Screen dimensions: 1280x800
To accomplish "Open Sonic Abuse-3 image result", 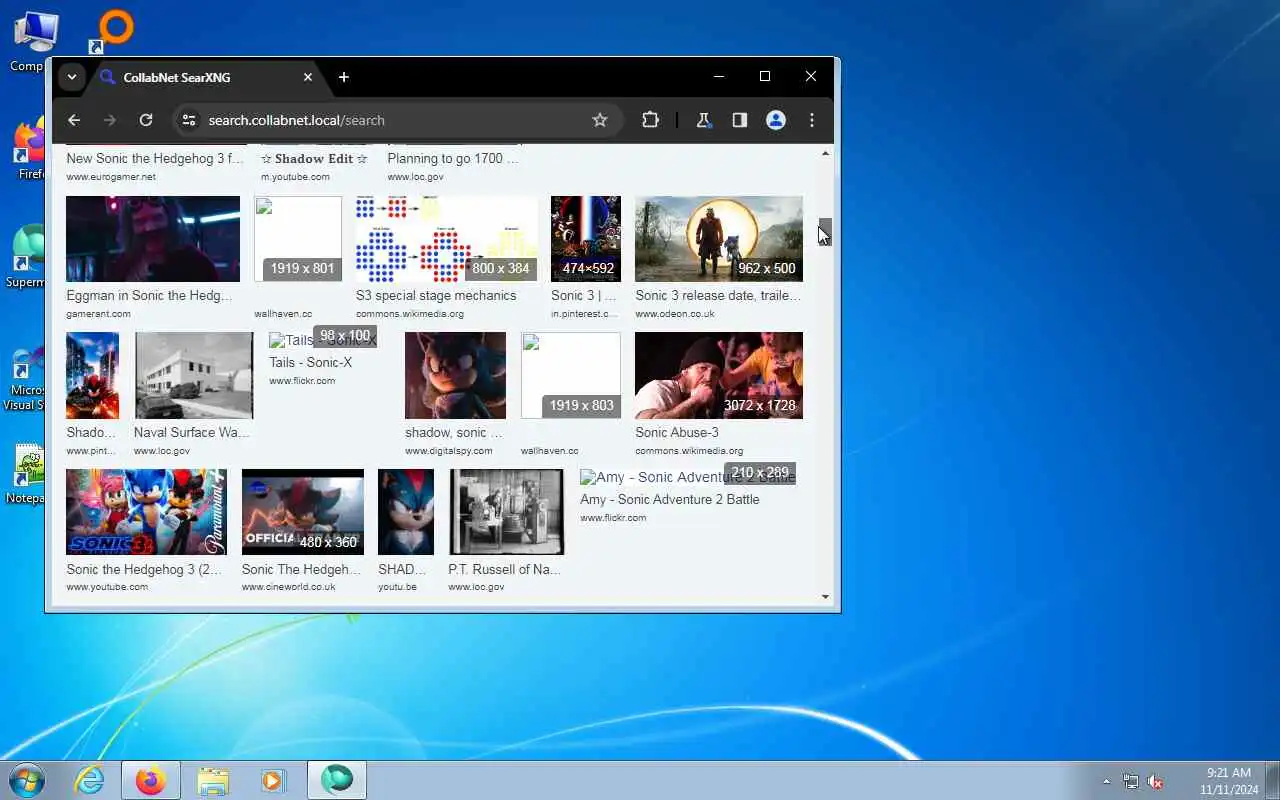I will point(719,375).
